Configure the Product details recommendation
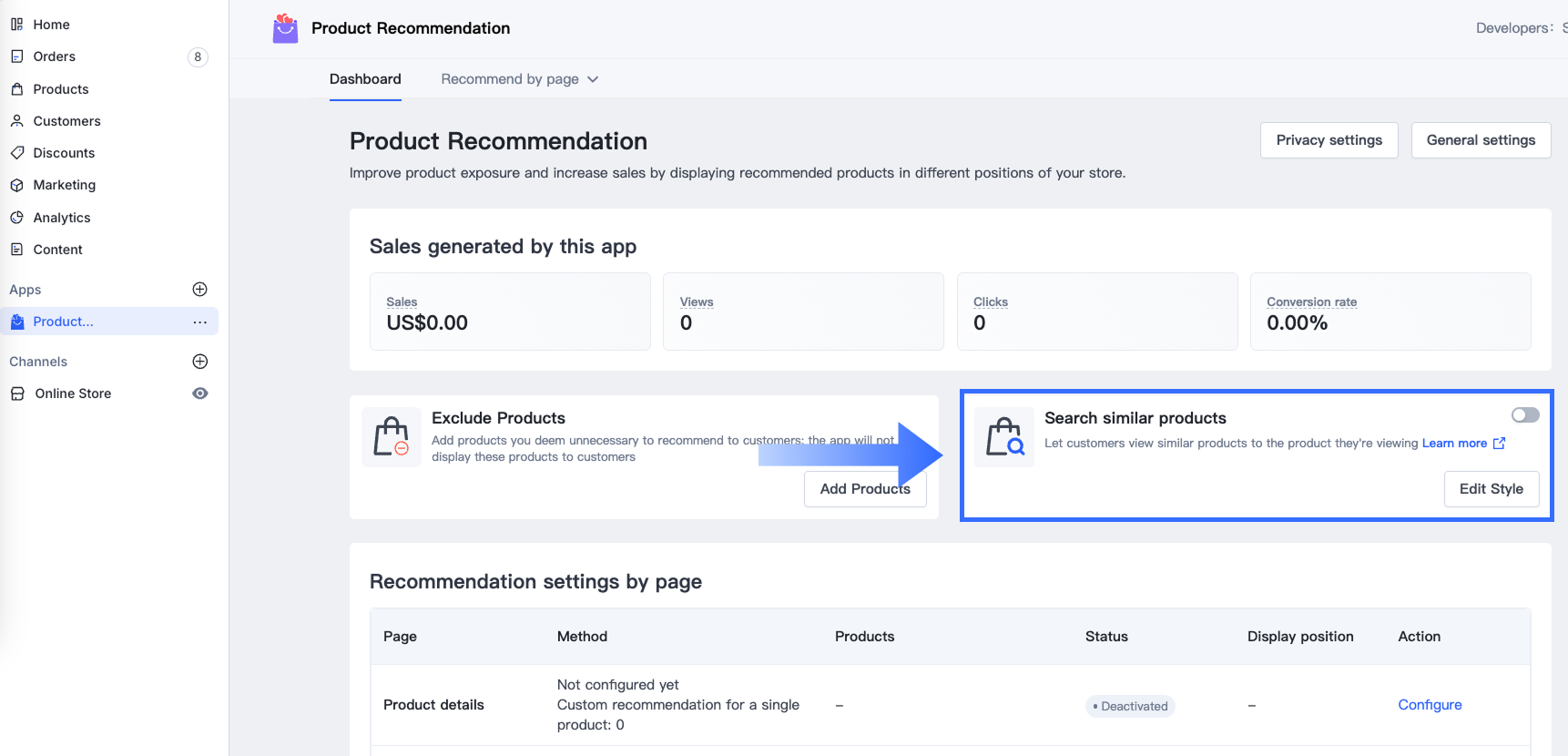The image size is (1568, 756). (x=1430, y=705)
